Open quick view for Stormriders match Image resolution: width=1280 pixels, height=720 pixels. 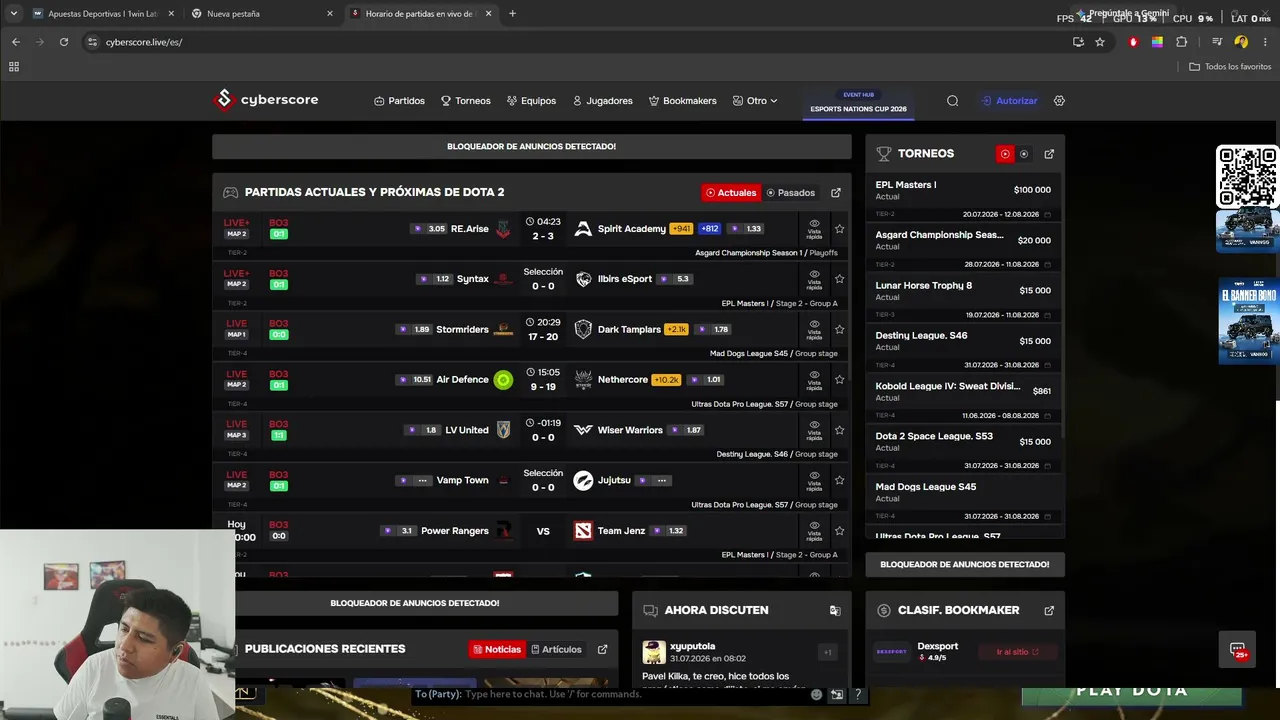coord(814,329)
